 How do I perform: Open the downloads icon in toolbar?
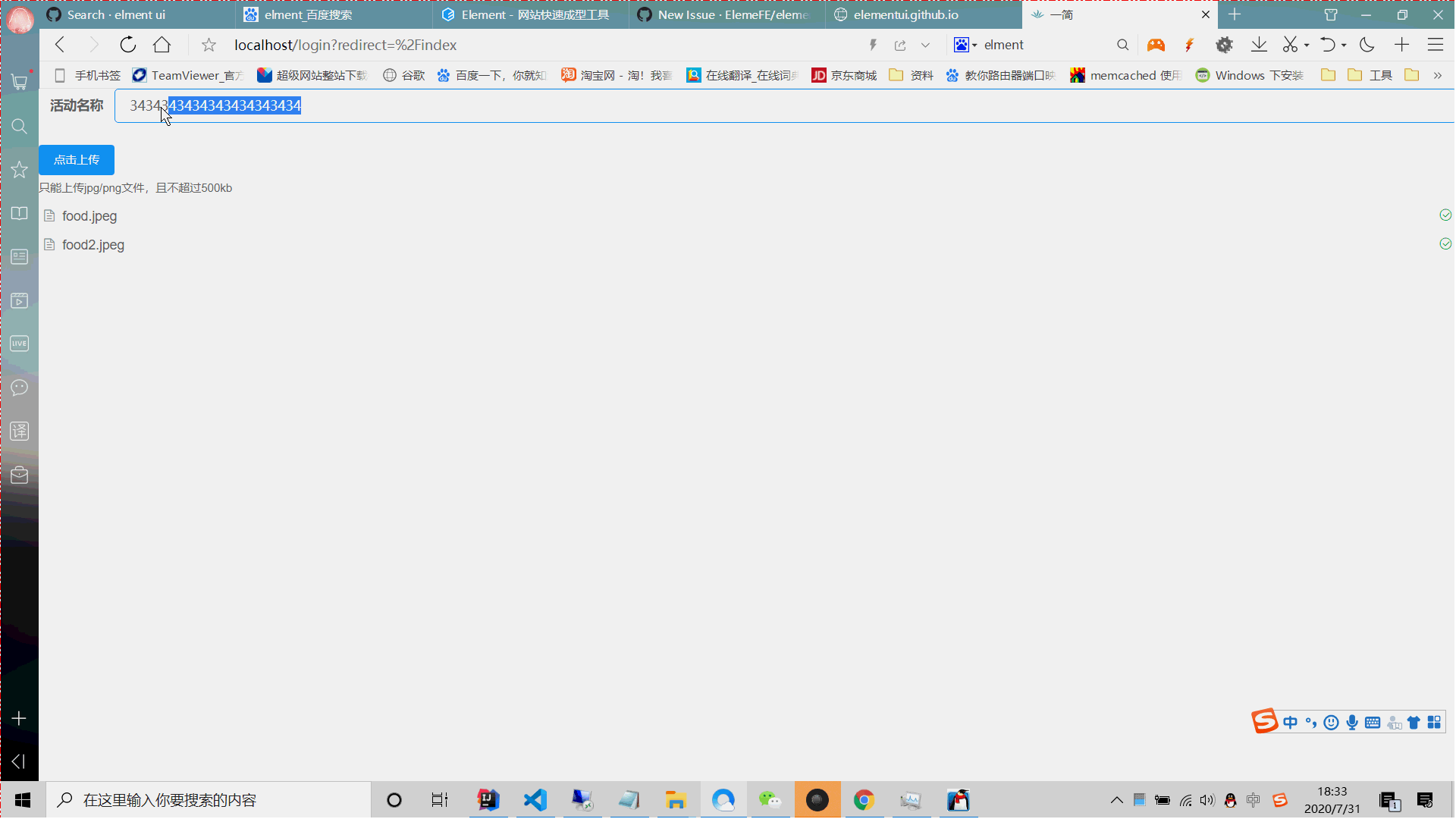[x=1259, y=45]
